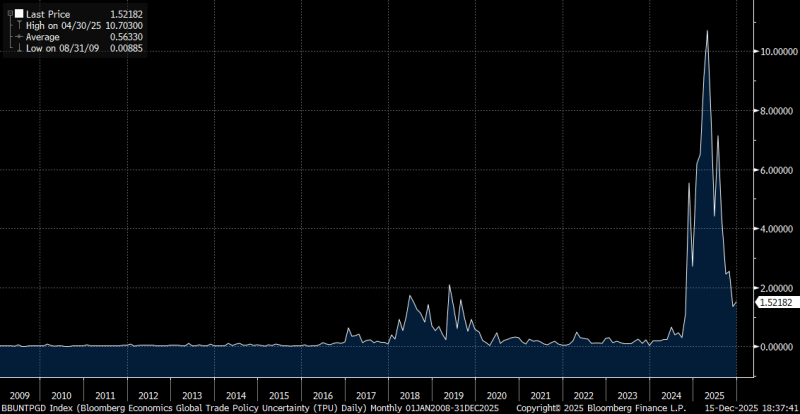Click the 2025 year label on x-axis
Screen dimensions: 800x414
pyautogui.click(x=715, y=396)
